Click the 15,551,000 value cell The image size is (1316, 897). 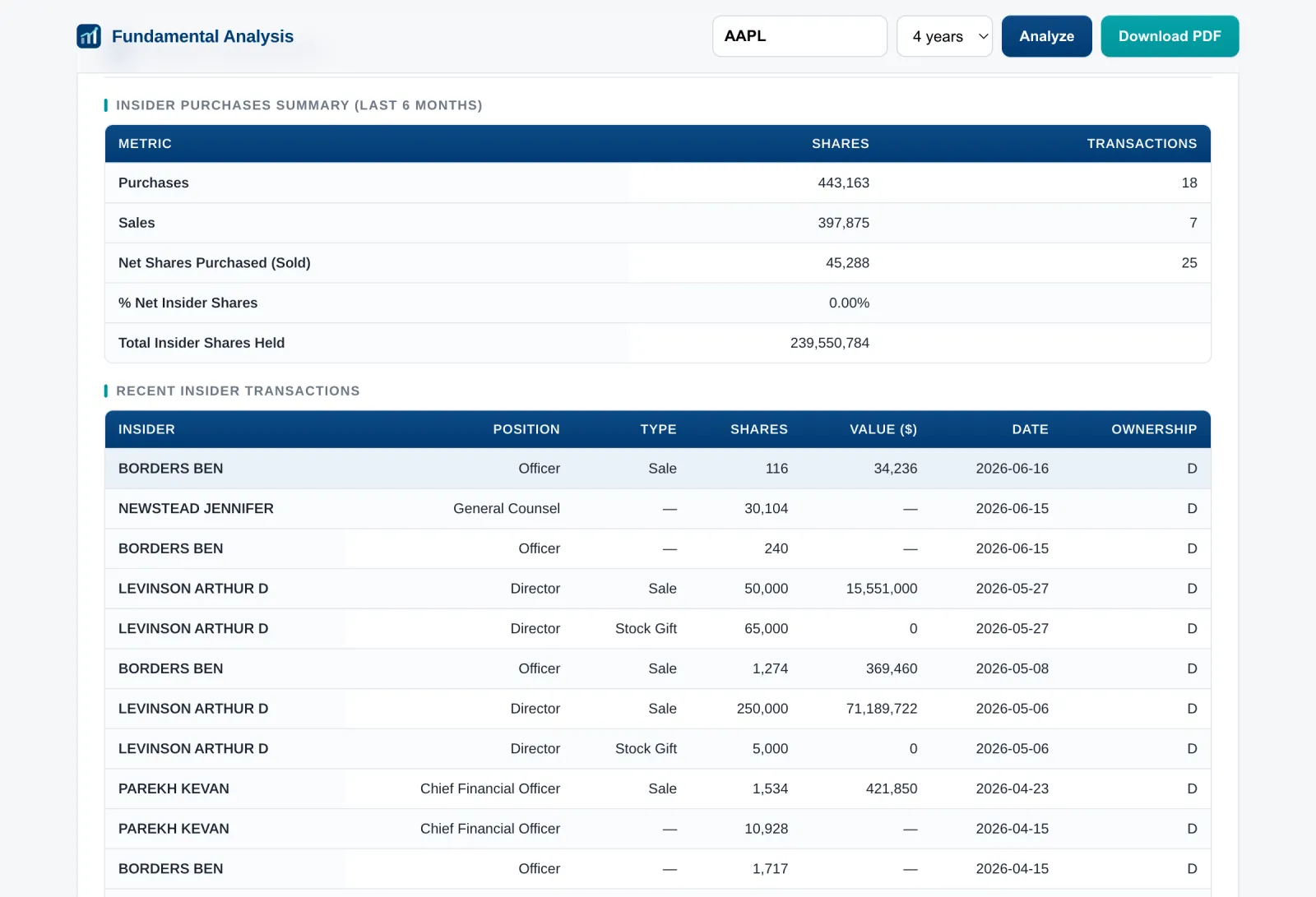coord(882,589)
